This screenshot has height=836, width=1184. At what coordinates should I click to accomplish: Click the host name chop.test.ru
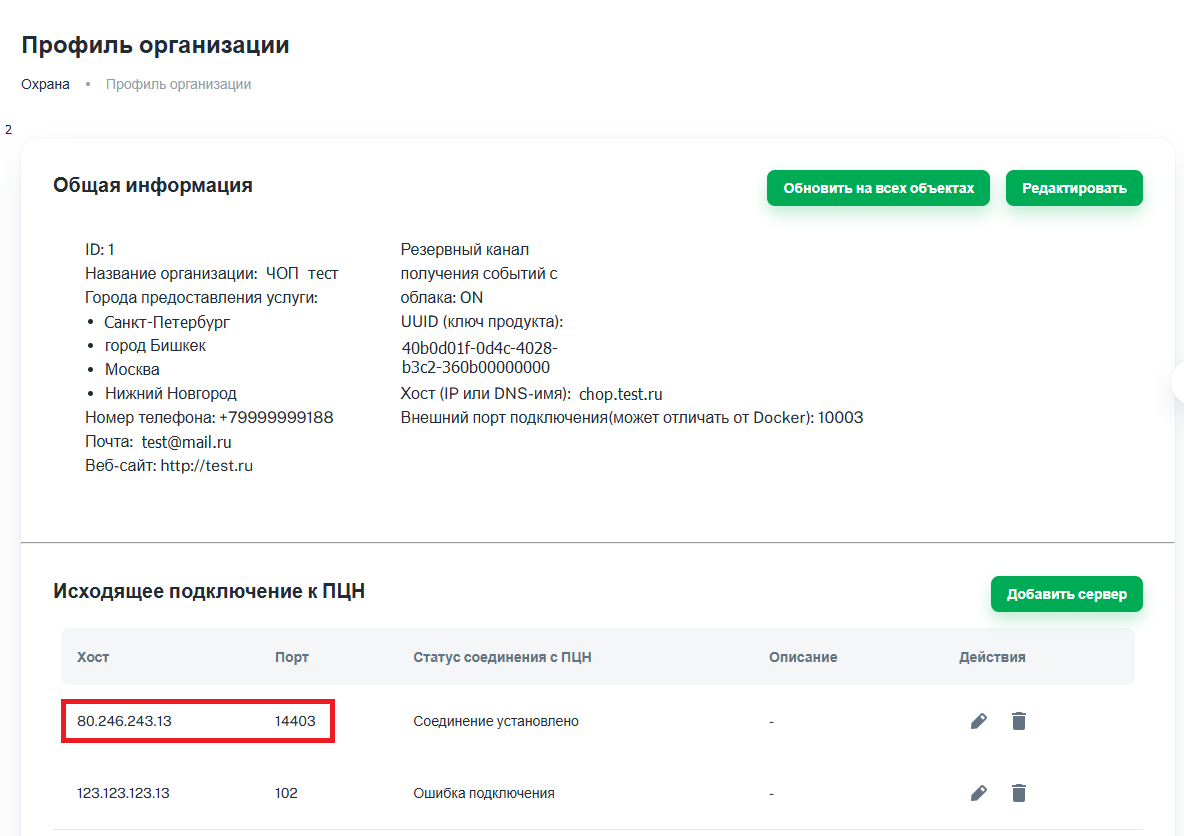click(x=620, y=394)
